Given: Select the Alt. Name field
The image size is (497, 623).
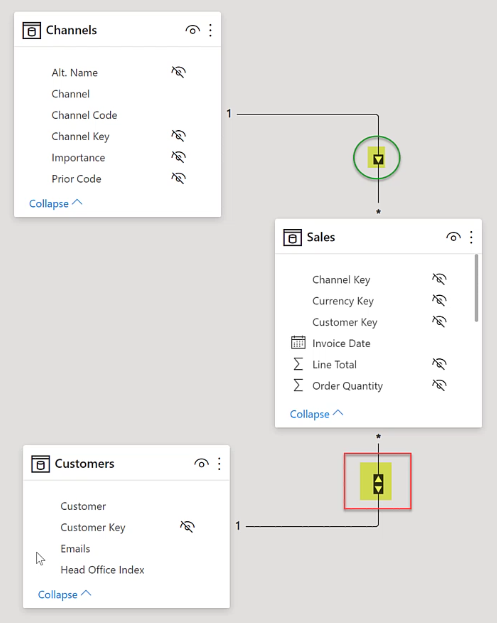Looking at the screenshot, I should click(x=75, y=73).
